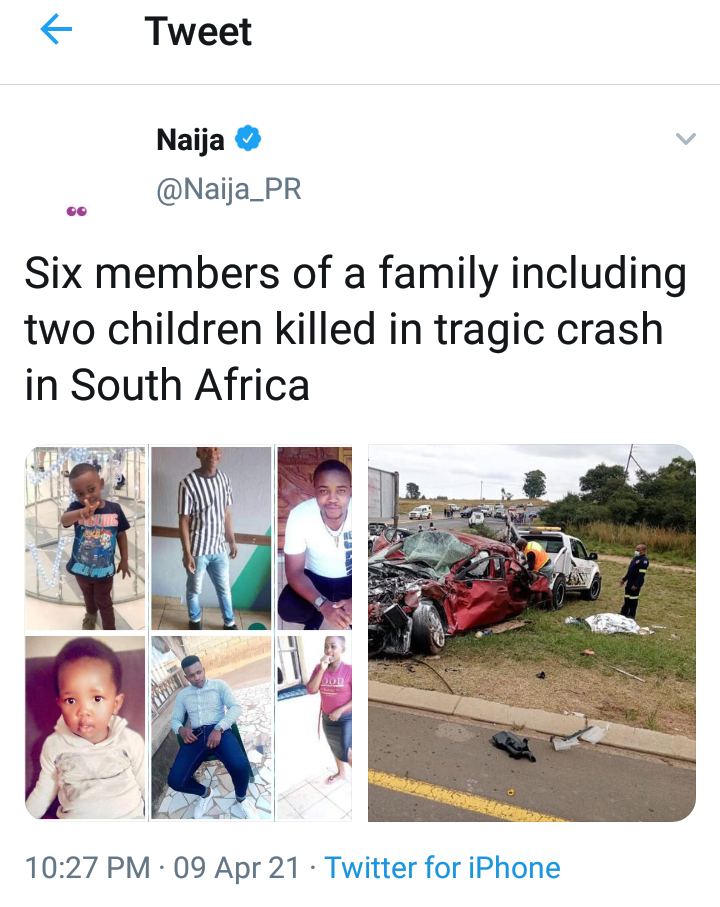
Task: Open collage photo of man in striped shirt
Action: [x=211, y=537]
